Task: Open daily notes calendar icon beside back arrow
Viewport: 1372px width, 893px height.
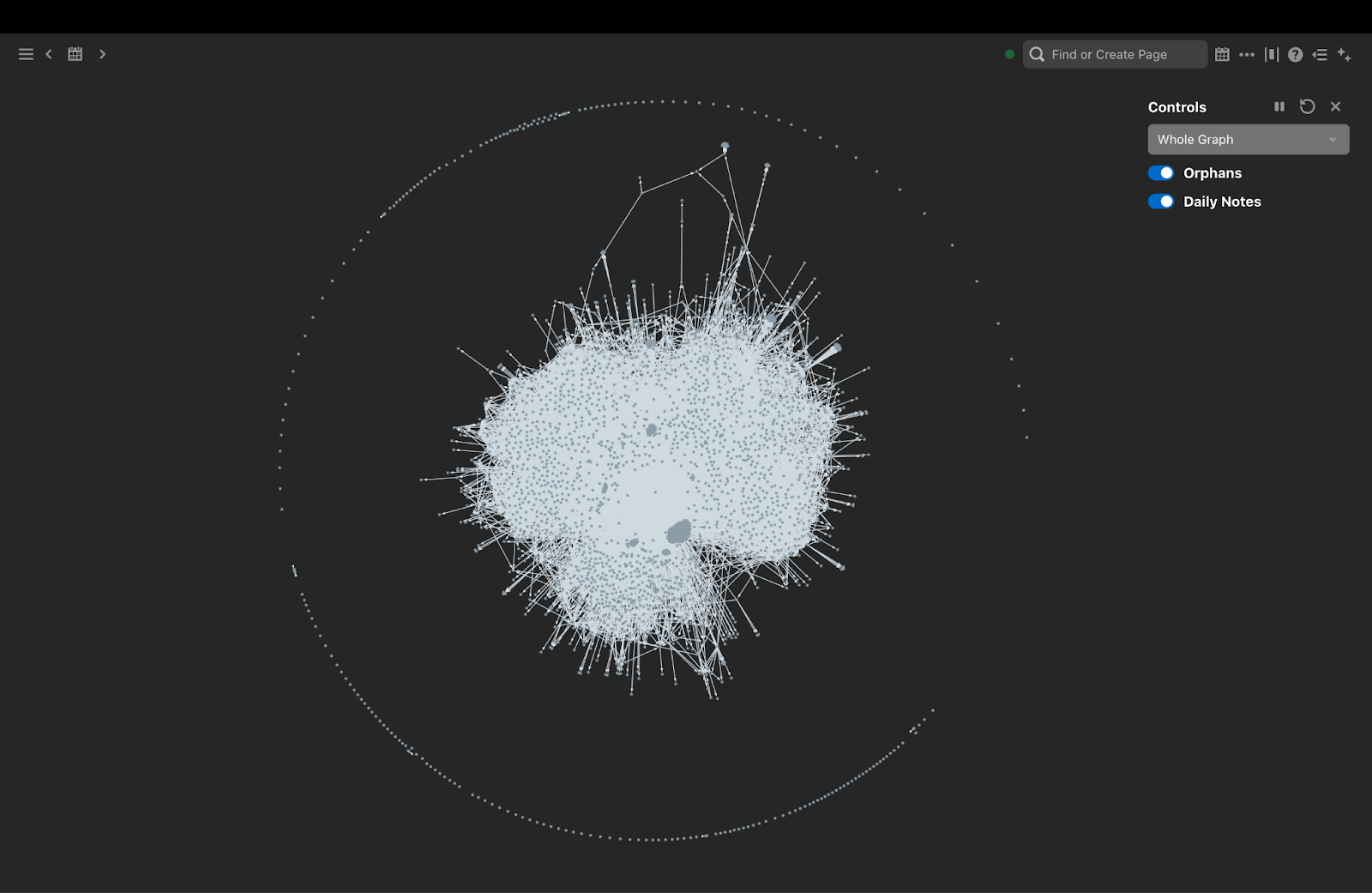Action: click(75, 54)
